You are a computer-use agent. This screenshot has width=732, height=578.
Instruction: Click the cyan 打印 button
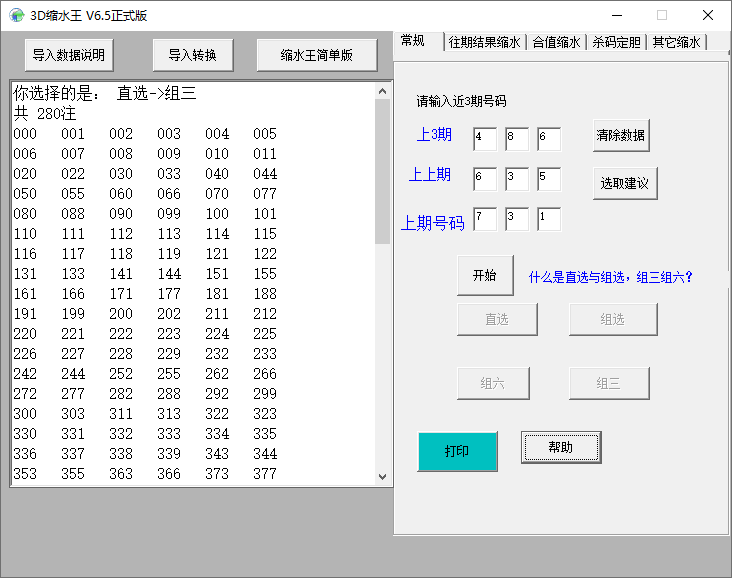(x=458, y=451)
